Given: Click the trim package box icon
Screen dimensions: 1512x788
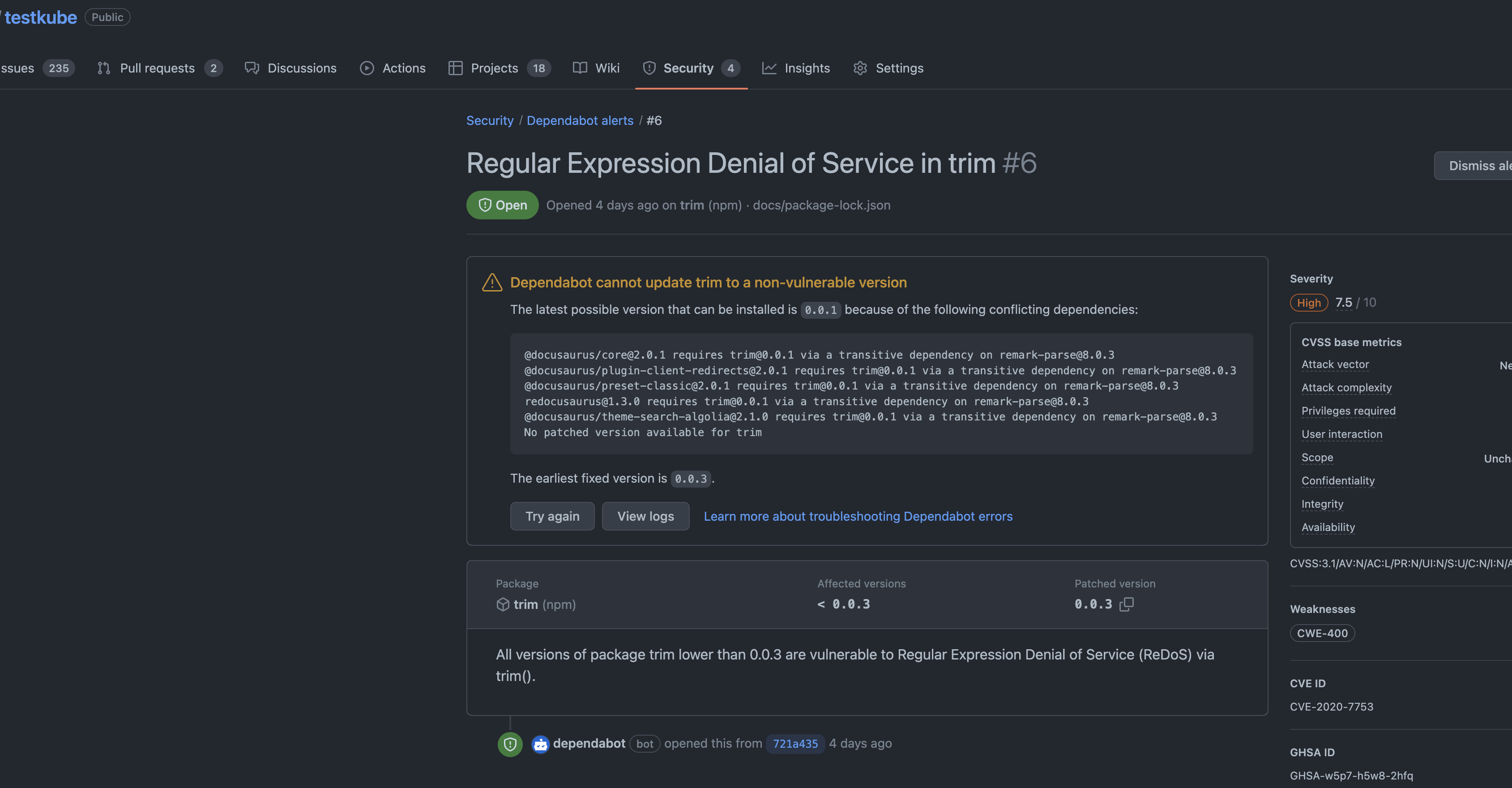Looking at the screenshot, I should pyautogui.click(x=503, y=604).
